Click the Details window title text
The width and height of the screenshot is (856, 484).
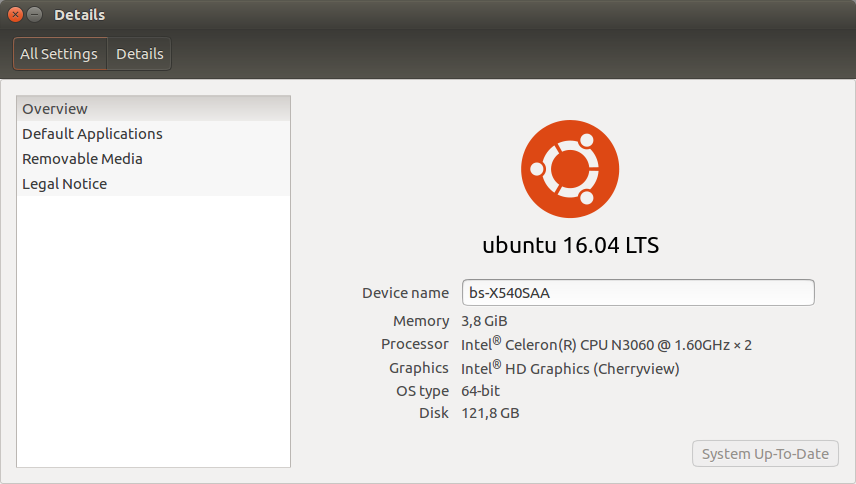coord(79,15)
